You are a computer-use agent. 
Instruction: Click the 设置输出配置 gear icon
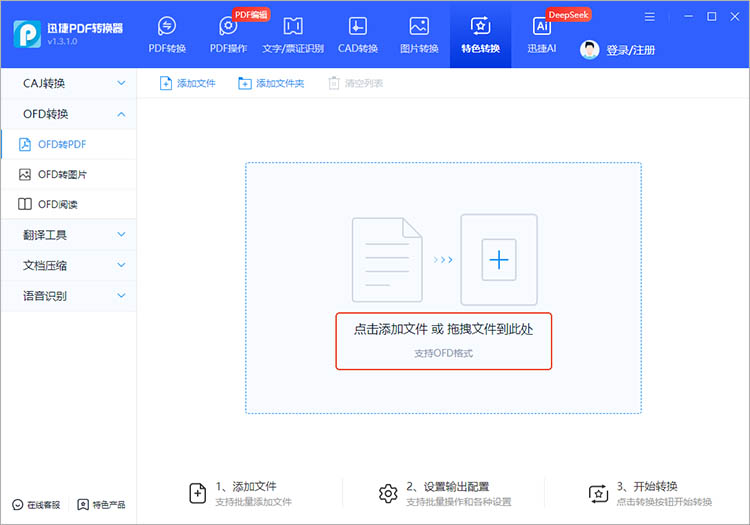point(388,493)
